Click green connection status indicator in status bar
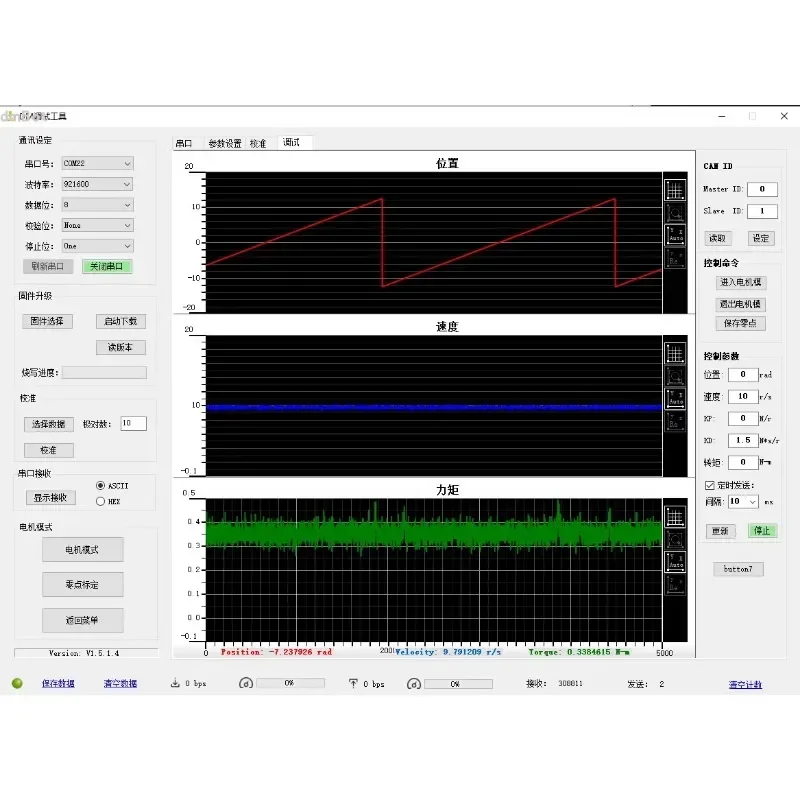Viewport: 800px width, 800px height. (17, 684)
